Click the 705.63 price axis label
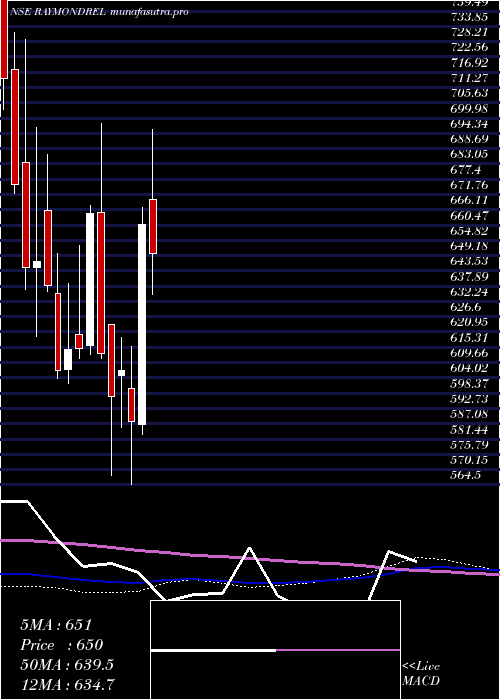Viewport: 500px width, 700px height. [470, 94]
